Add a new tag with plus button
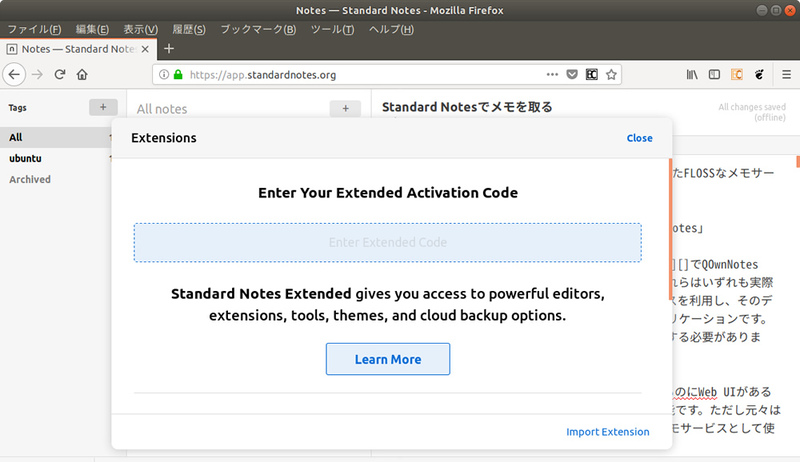 click(103, 107)
